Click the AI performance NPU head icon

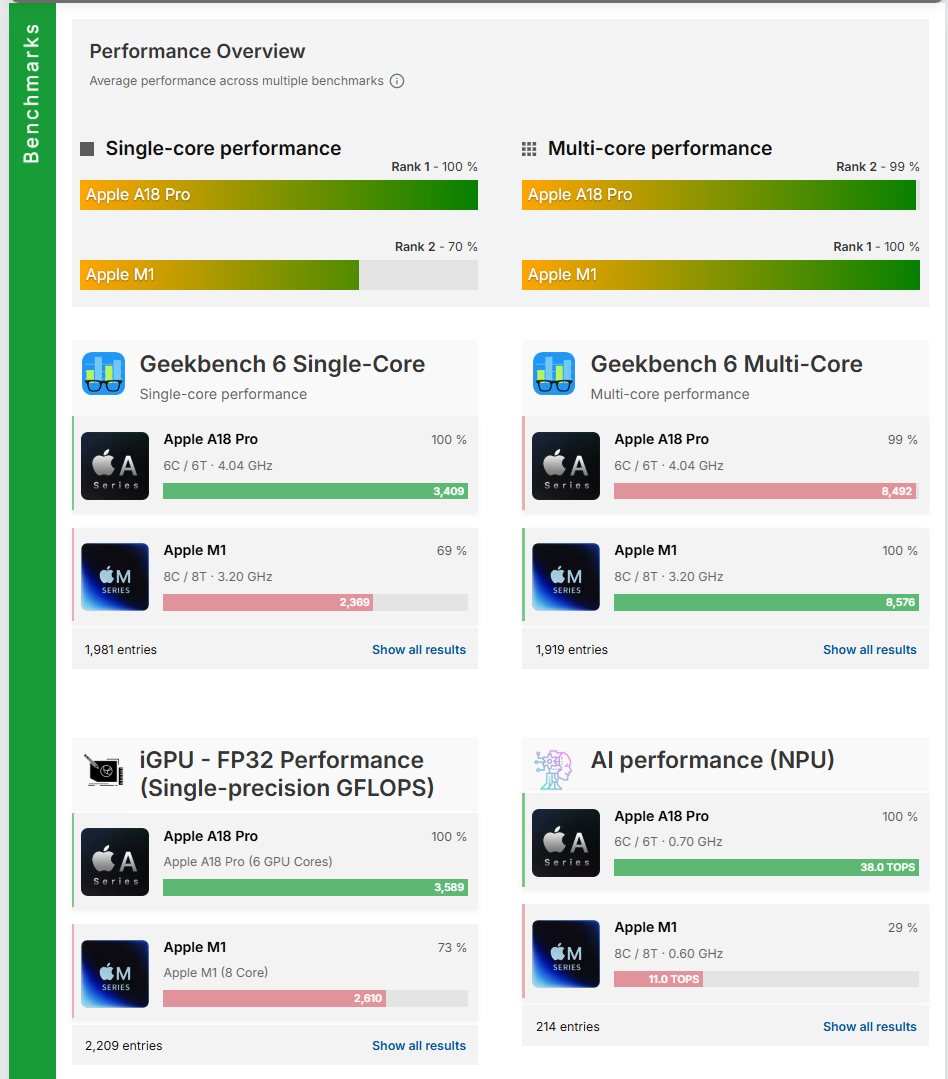click(554, 769)
